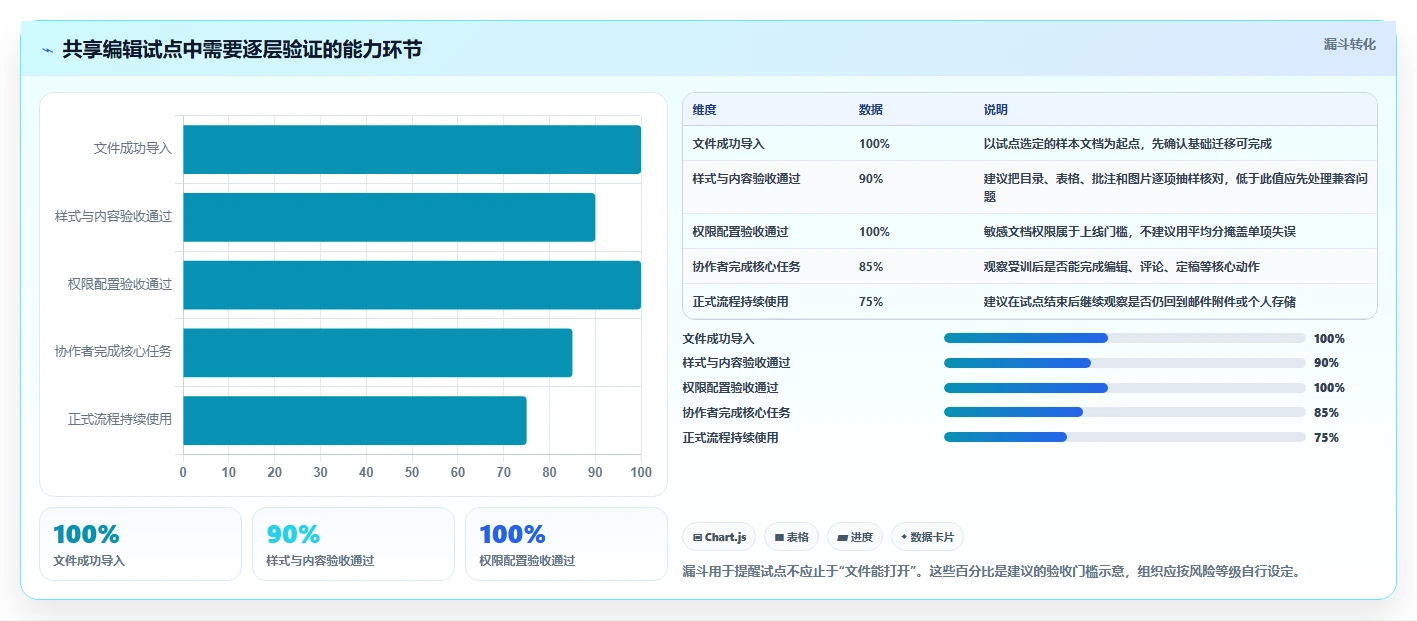
Task: Click the footer note starting 漏斗用于提醒试点
Action: pos(991,572)
